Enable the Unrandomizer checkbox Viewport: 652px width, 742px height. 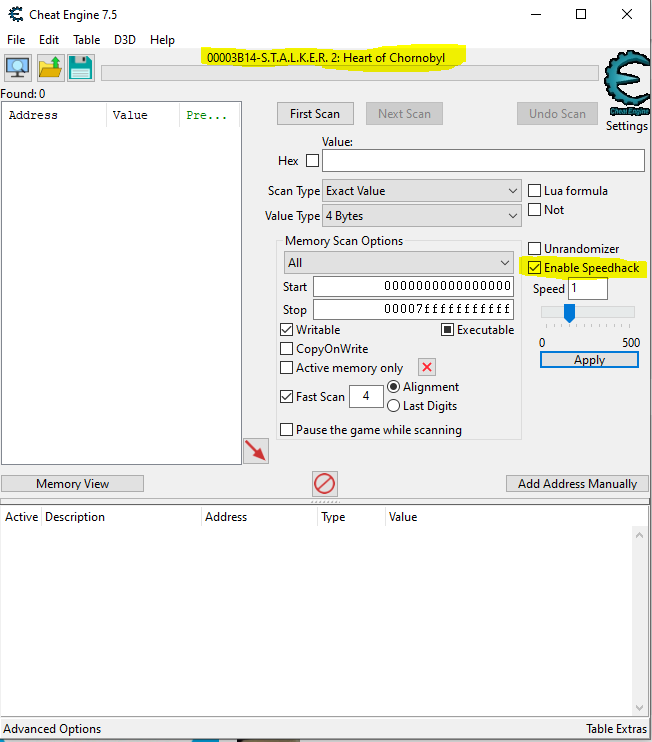[534, 248]
